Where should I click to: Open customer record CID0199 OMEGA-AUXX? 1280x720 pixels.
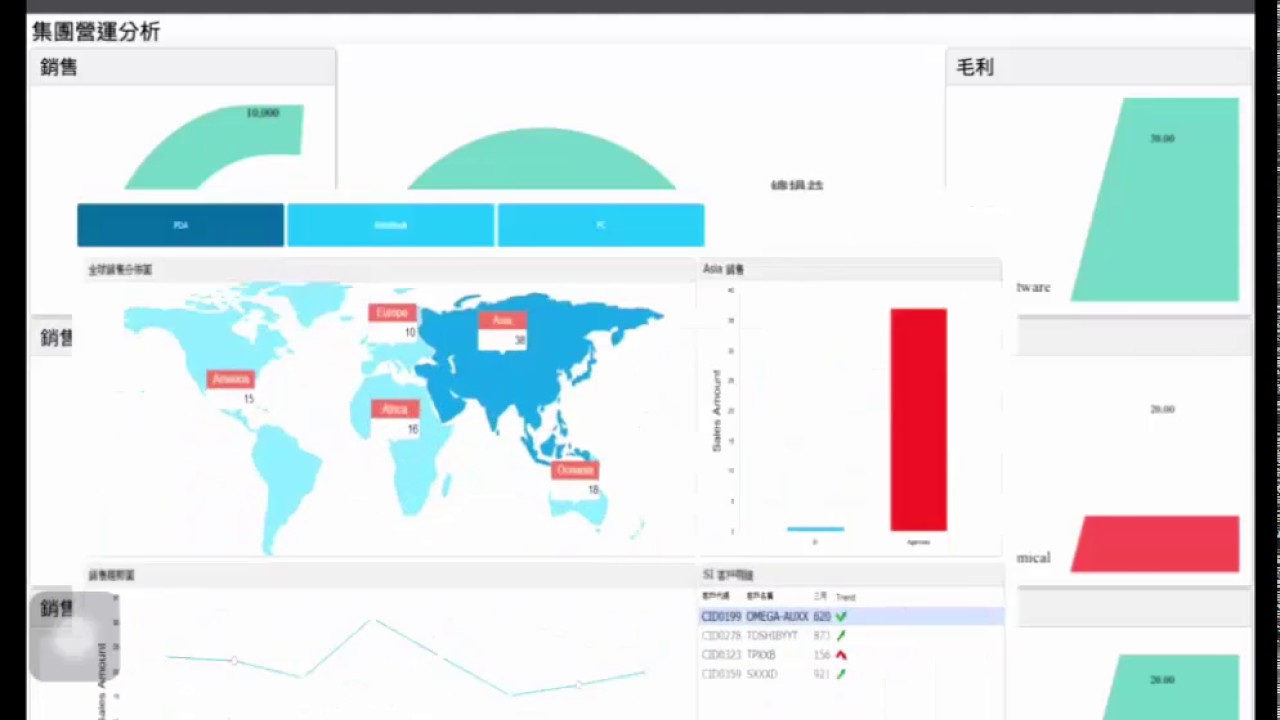(x=770, y=616)
